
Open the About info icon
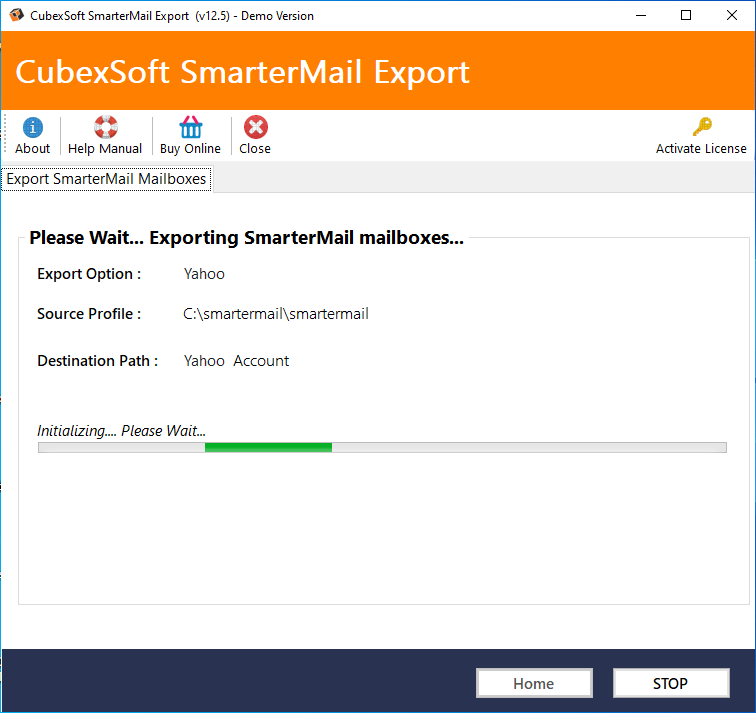click(32, 128)
